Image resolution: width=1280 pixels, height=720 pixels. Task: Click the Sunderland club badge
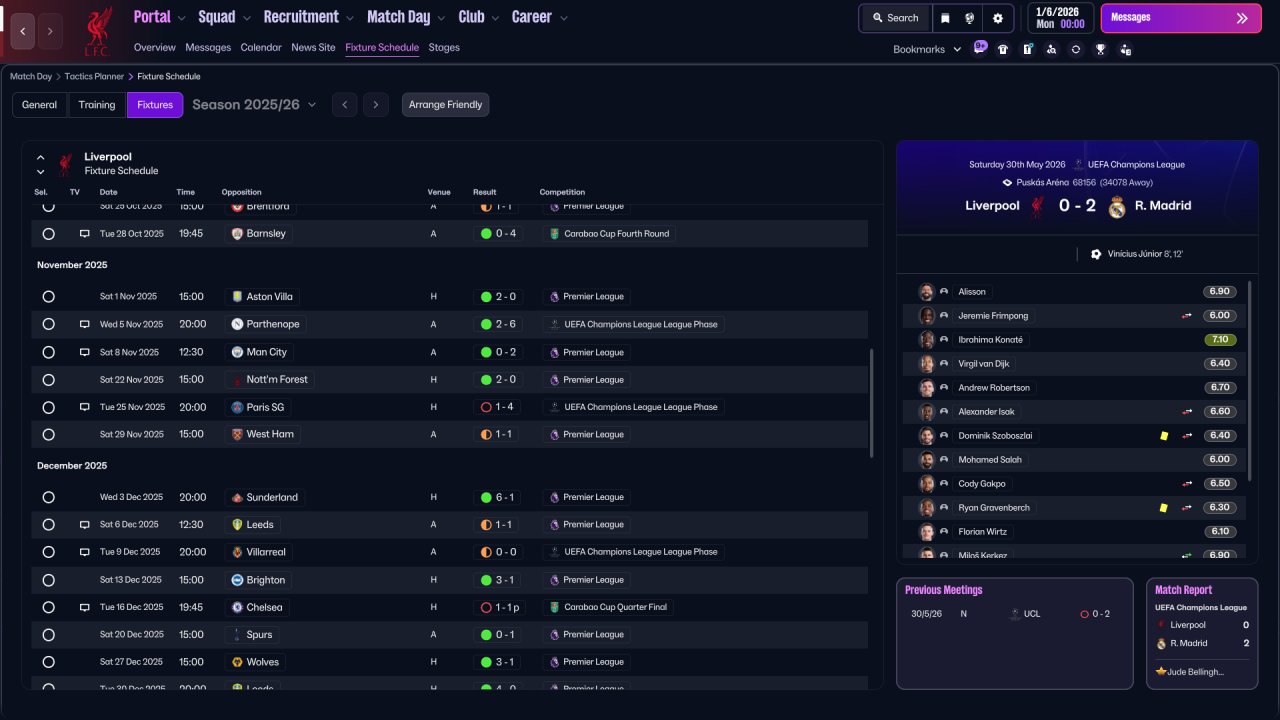coord(237,498)
